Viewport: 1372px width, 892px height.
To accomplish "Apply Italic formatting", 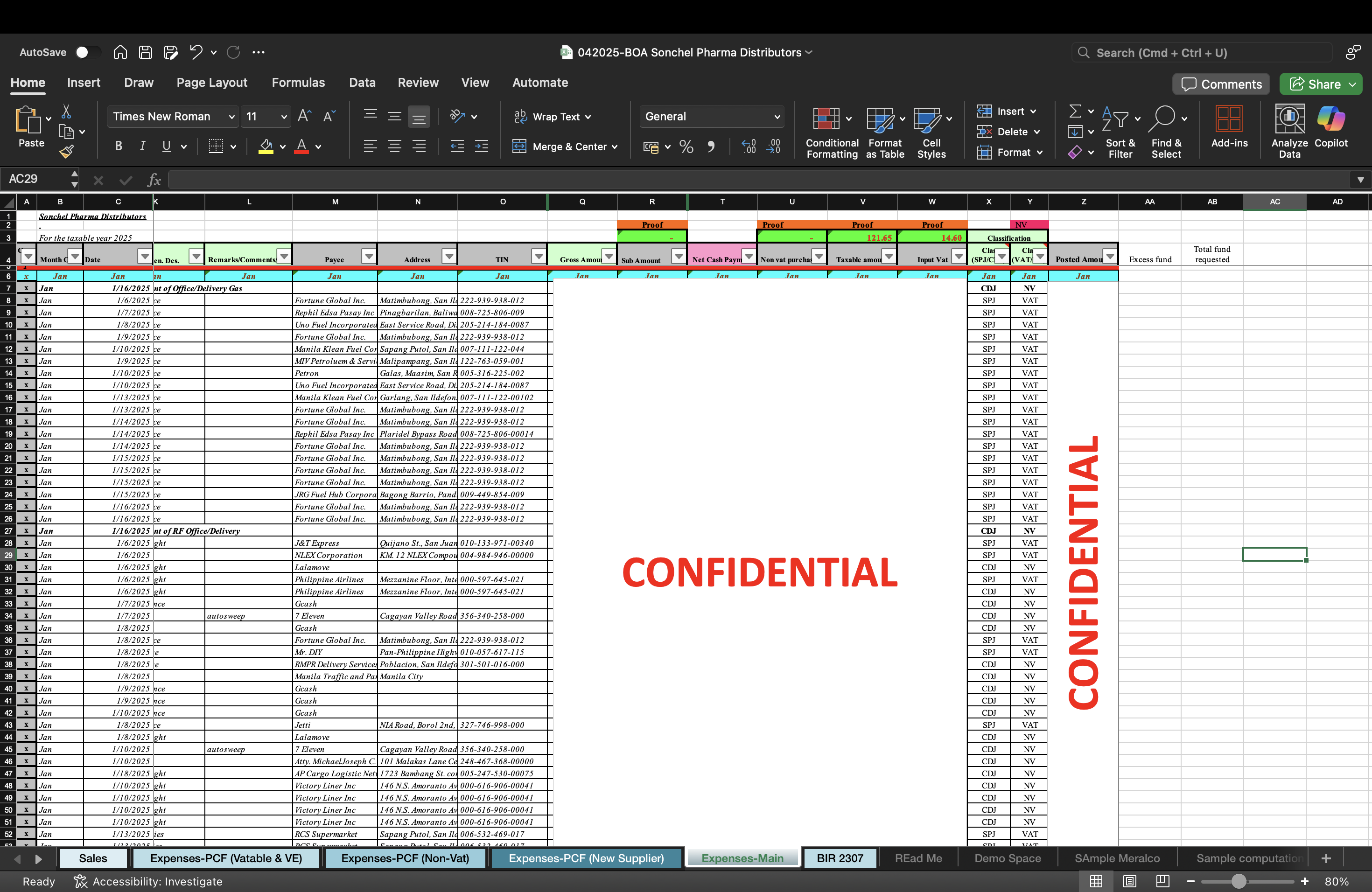I will tap(142, 146).
